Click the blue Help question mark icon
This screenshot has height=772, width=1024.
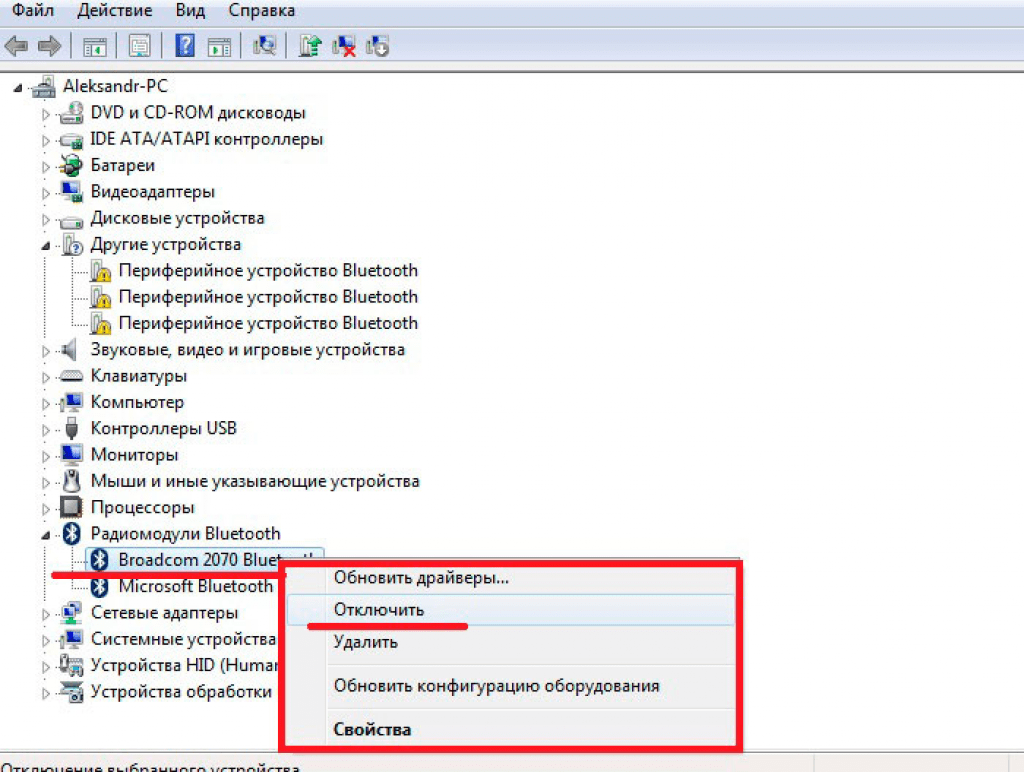(185, 46)
